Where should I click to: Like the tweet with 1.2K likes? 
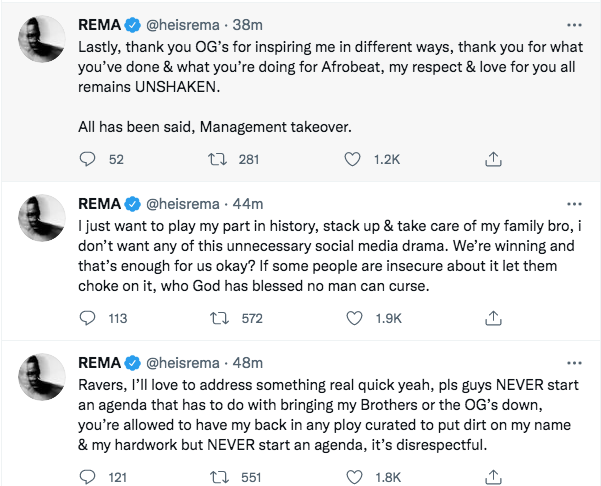click(352, 159)
